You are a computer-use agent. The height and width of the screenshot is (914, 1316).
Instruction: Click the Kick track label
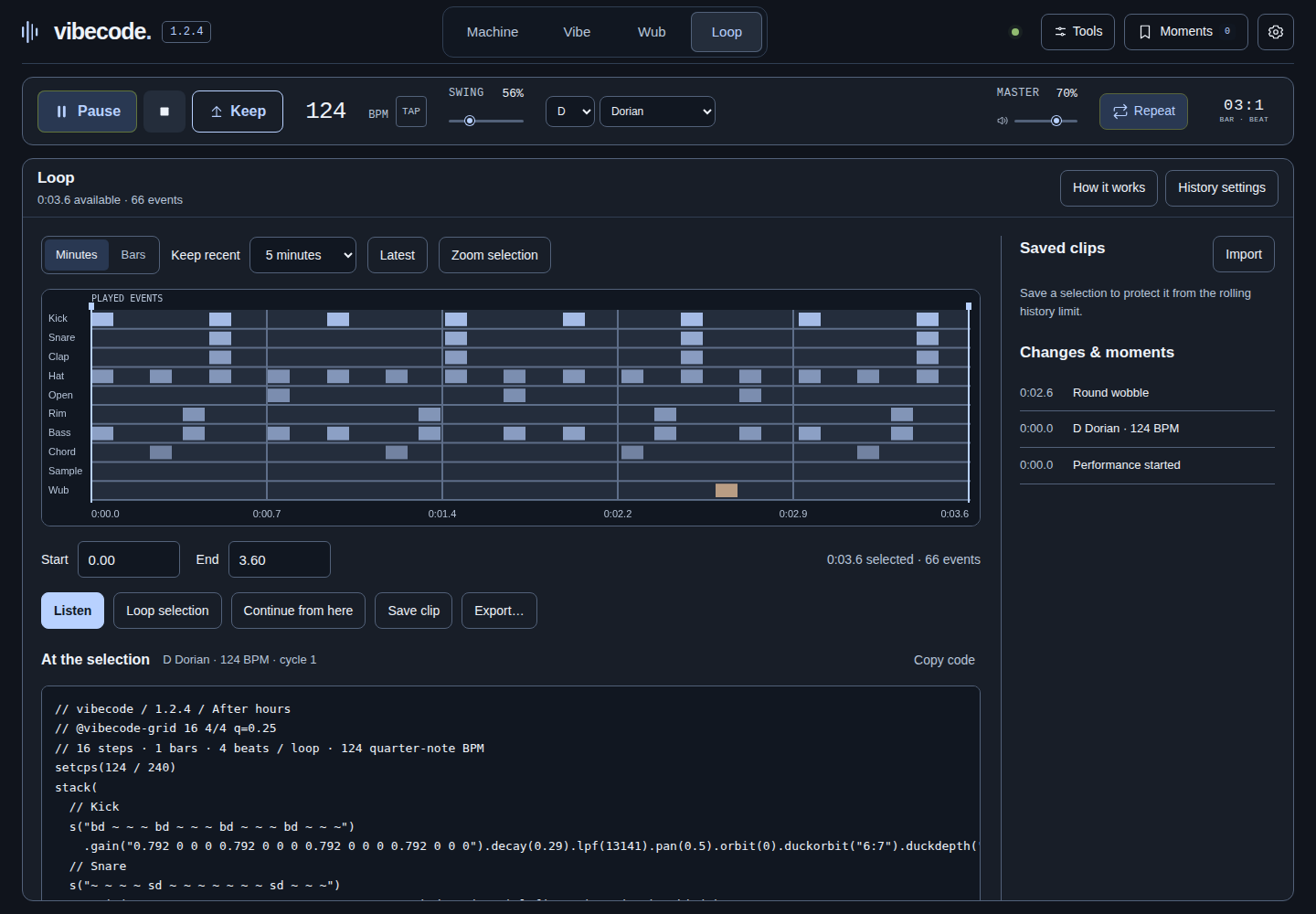pyautogui.click(x=58, y=318)
